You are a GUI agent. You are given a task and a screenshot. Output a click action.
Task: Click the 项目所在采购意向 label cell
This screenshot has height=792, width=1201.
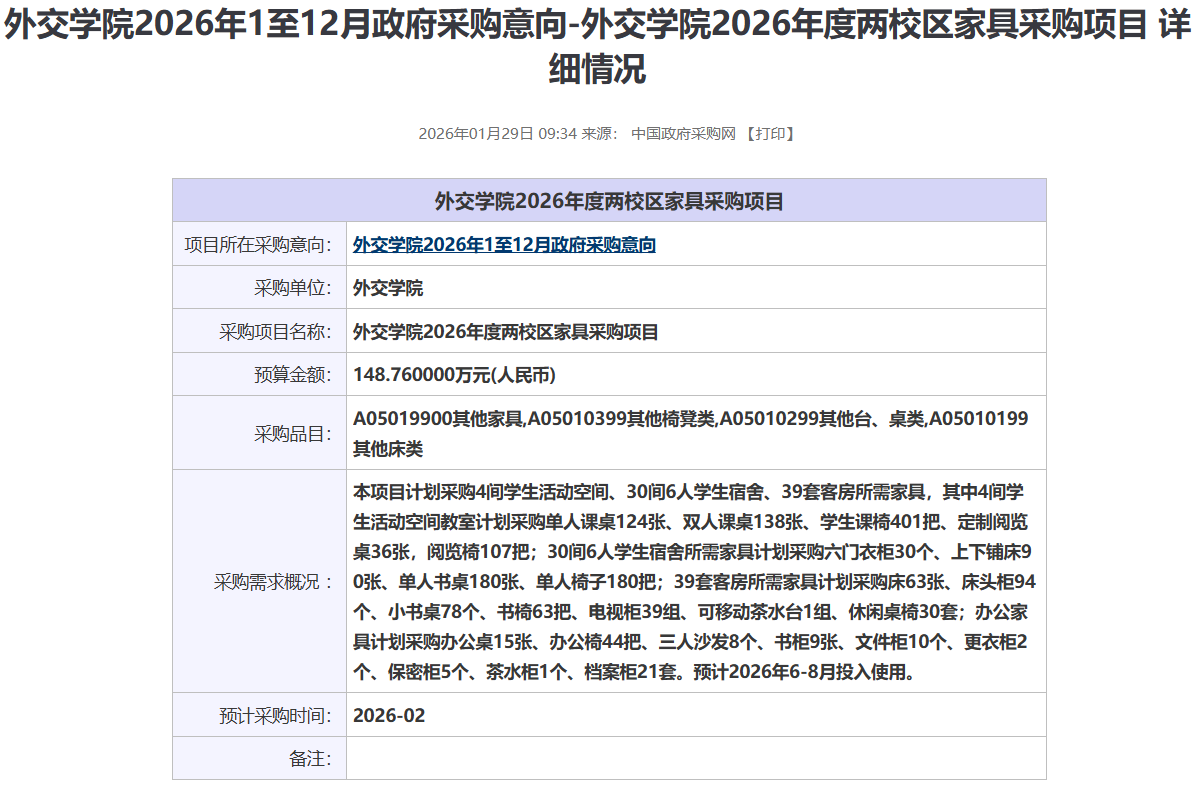click(258, 245)
